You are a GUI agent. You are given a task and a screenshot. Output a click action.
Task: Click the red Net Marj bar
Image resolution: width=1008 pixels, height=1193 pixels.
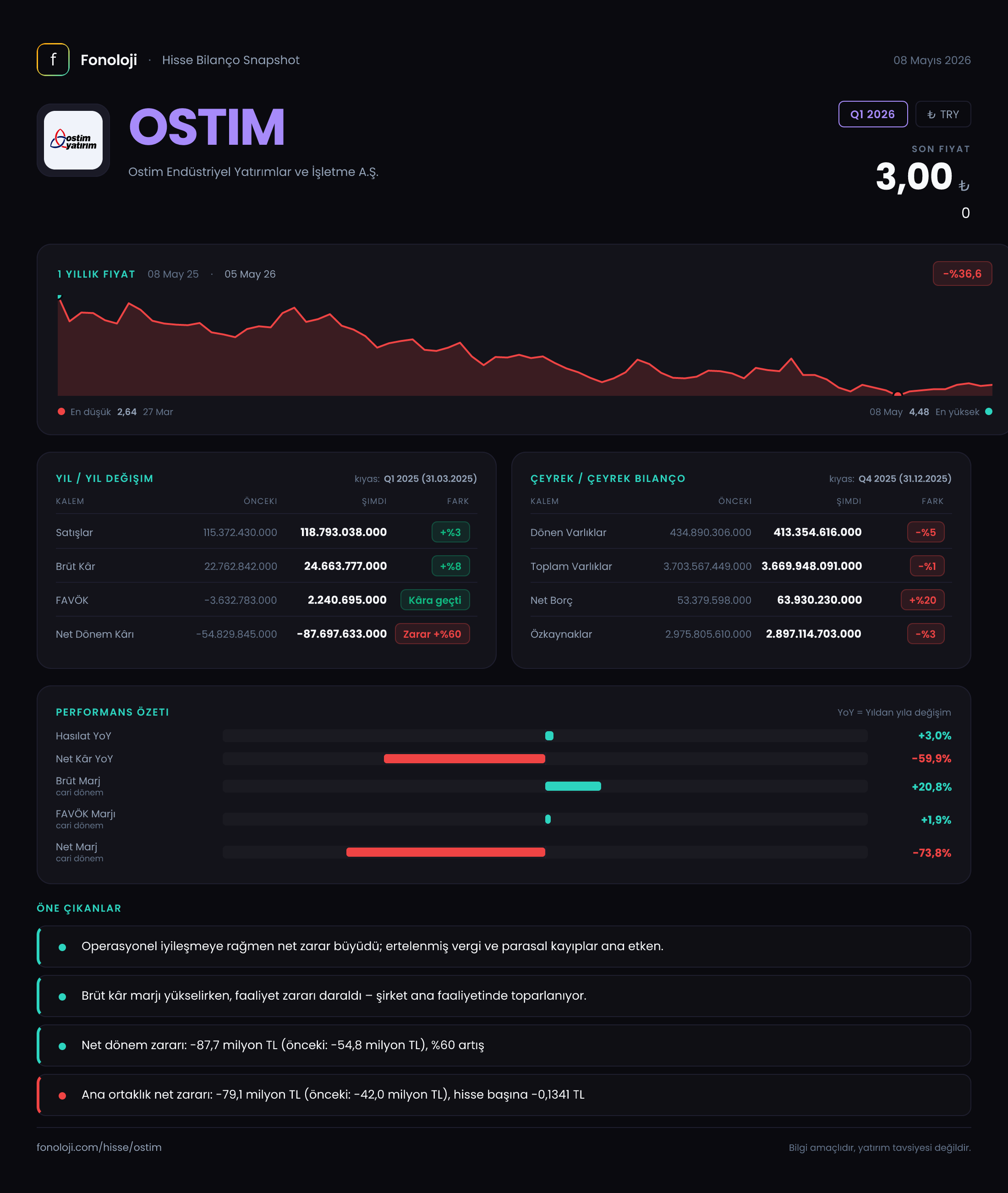point(446,852)
